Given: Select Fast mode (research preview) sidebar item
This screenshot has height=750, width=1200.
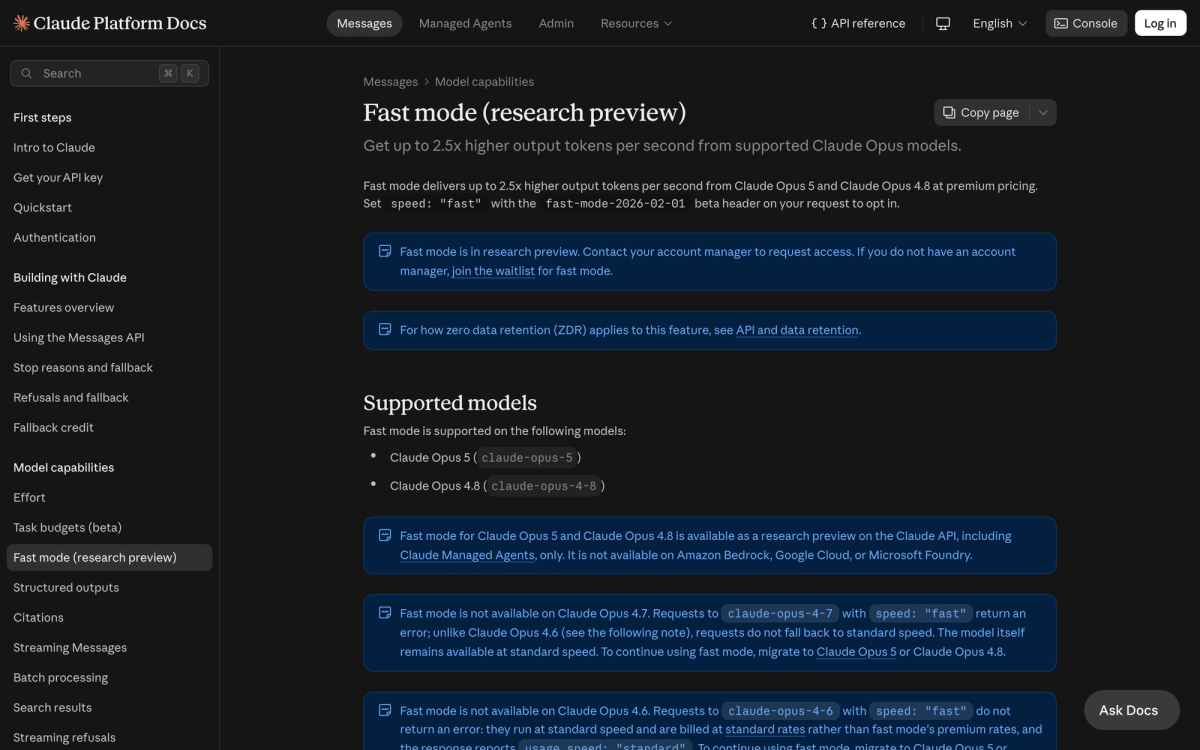Looking at the screenshot, I should pyautogui.click(x=109, y=557).
